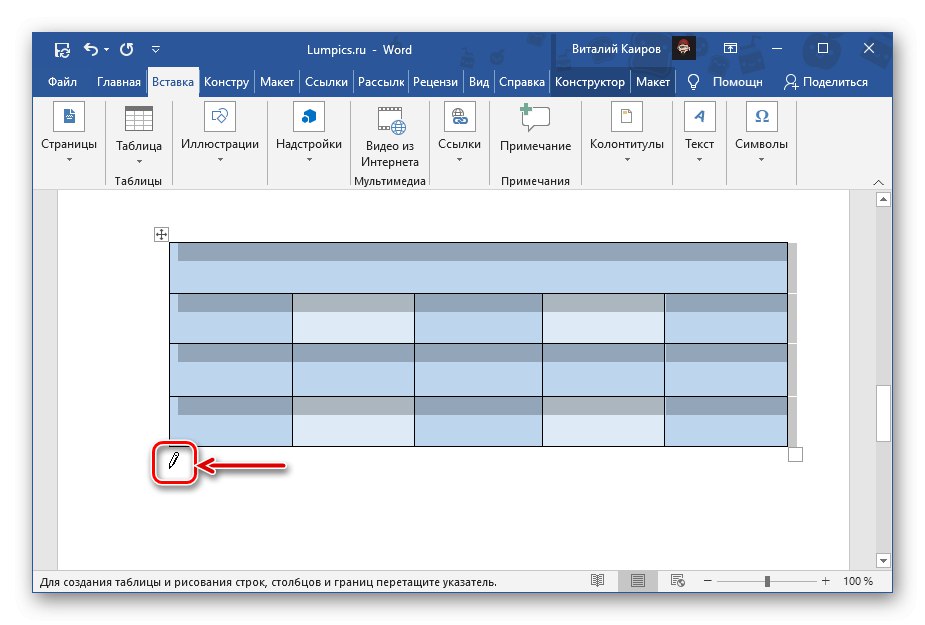Undo the last action
The height and width of the screenshot is (625, 925).
point(90,49)
